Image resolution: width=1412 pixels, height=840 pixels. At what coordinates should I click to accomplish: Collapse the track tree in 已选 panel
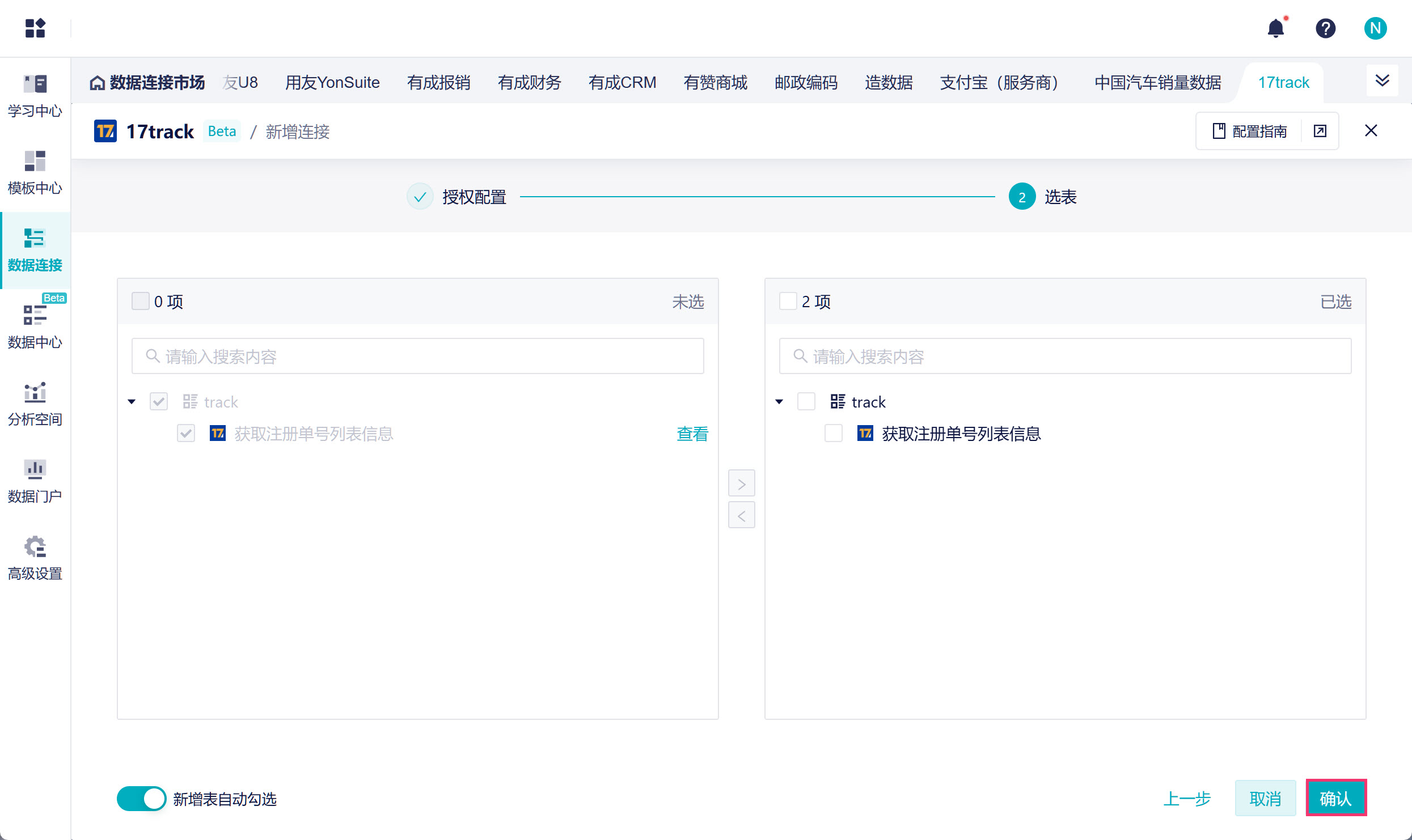pyautogui.click(x=780, y=402)
